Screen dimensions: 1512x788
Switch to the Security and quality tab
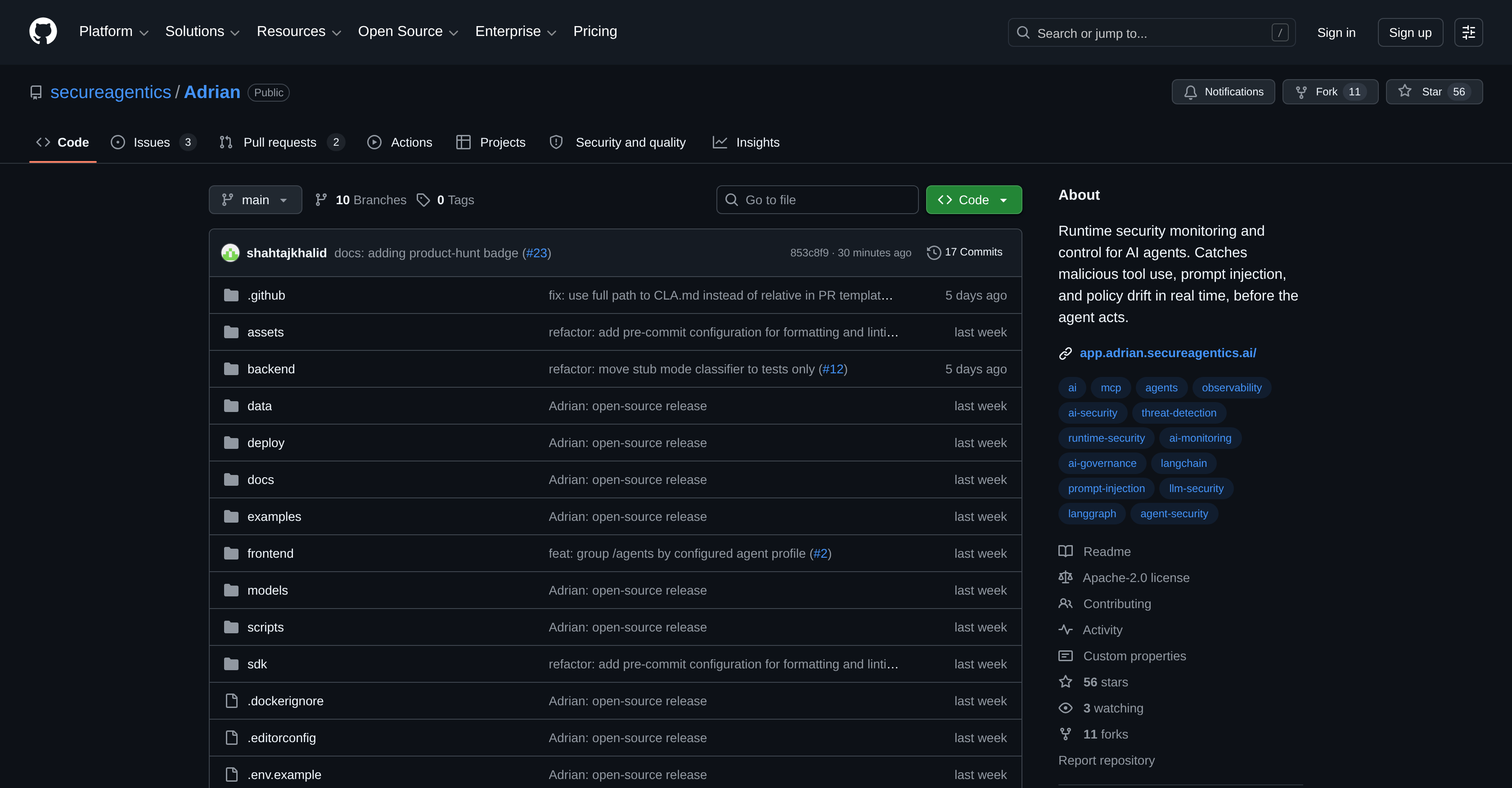pos(617,143)
